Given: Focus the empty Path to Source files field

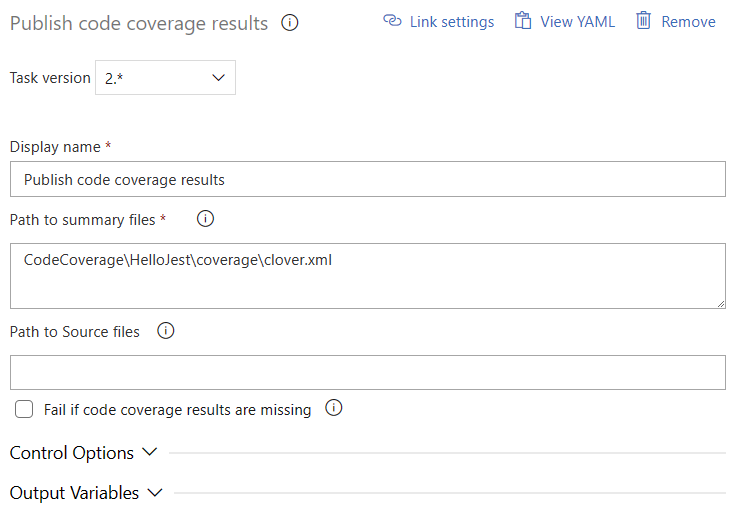Looking at the screenshot, I should tap(367, 372).
